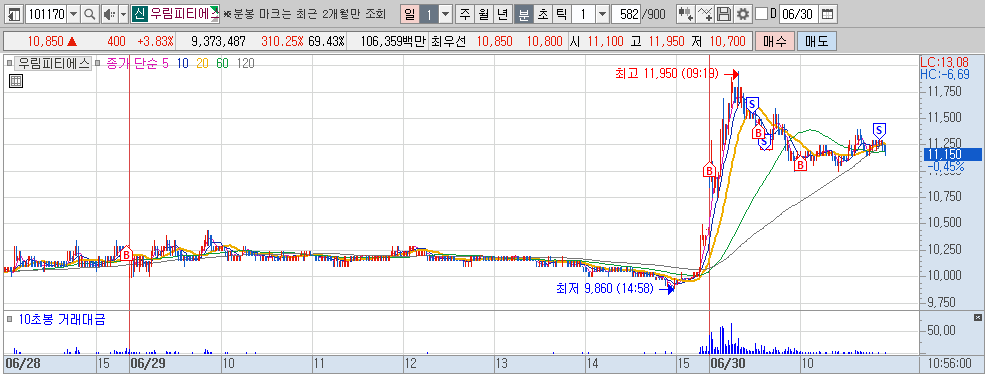This screenshot has height=374, width=985.
Task: Click the minute interval value field 1
Action: pos(583,13)
